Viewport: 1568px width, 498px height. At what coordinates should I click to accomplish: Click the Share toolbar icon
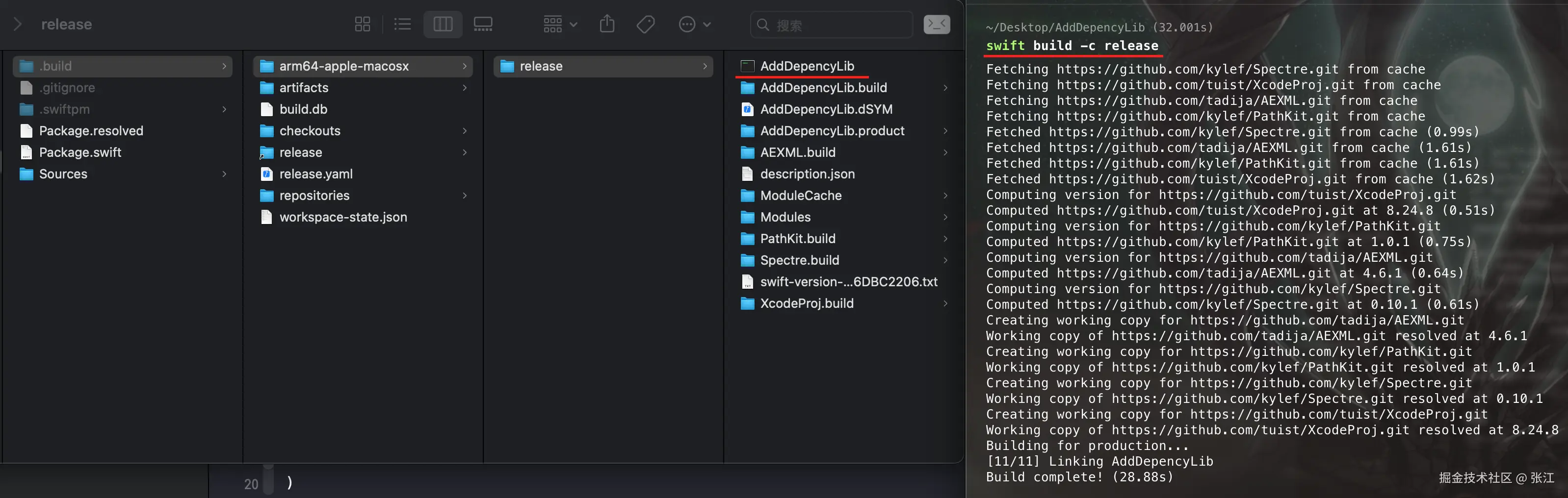pos(607,25)
